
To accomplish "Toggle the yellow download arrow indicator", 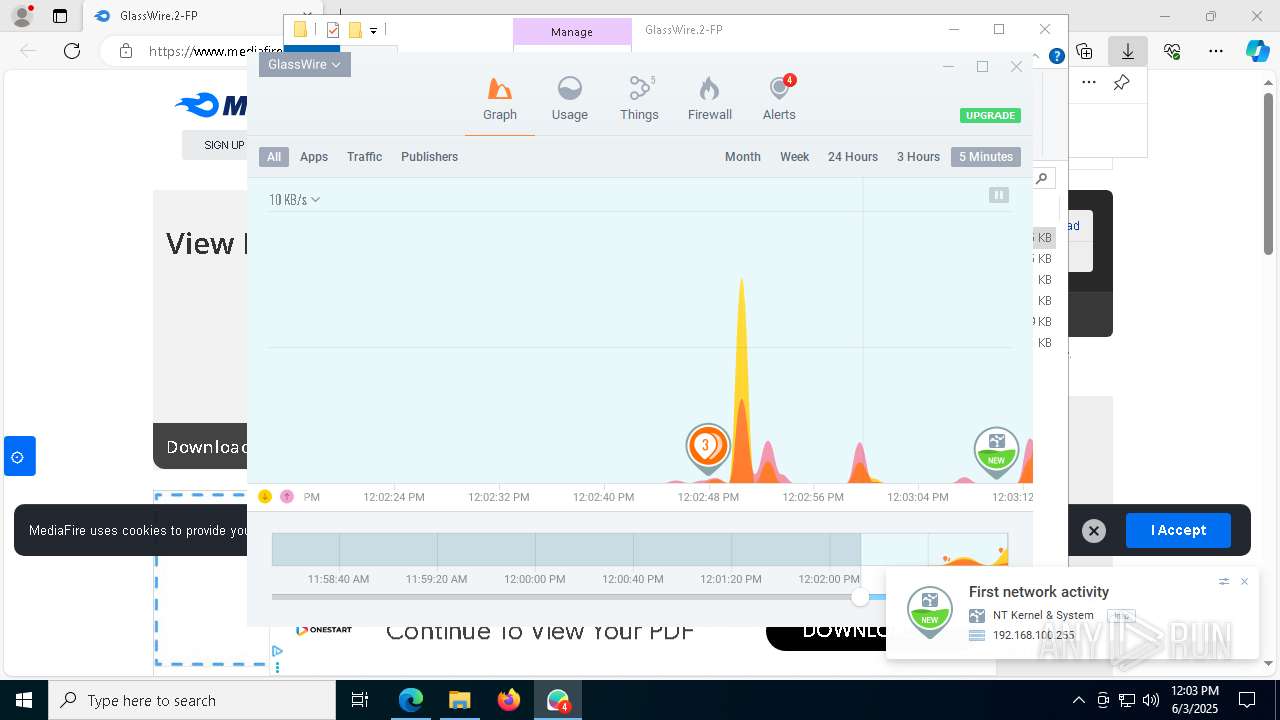I will point(265,496).
